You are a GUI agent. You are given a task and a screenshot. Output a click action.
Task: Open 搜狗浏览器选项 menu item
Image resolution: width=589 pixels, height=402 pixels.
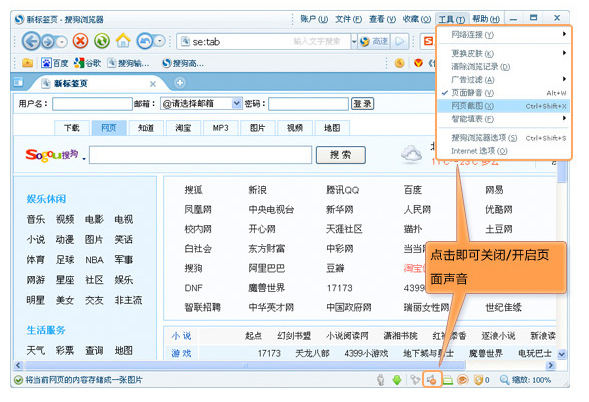[x=503, y=138]
